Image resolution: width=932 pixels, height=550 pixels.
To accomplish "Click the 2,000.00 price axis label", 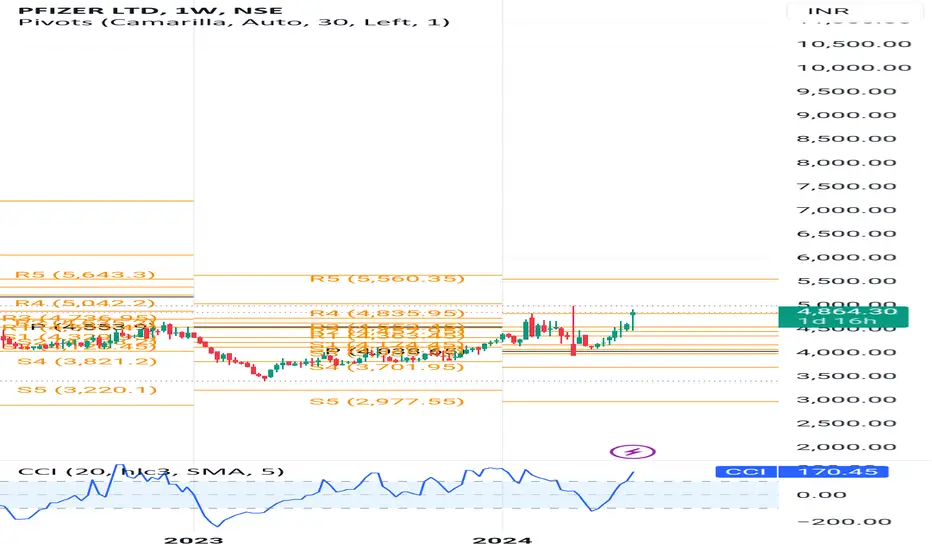I will click(846, 447).
